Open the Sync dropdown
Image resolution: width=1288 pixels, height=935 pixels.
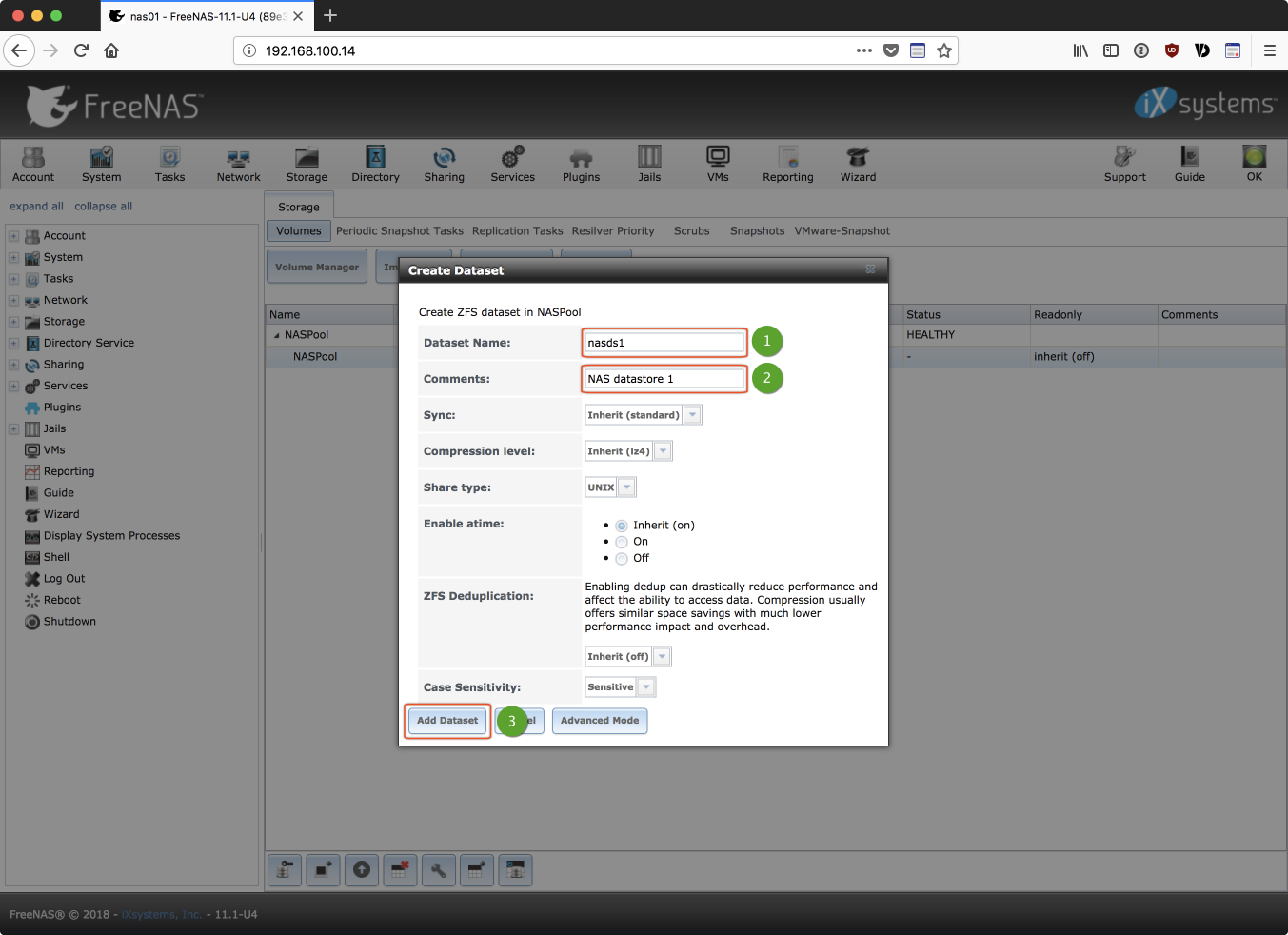tap(693, 415)
